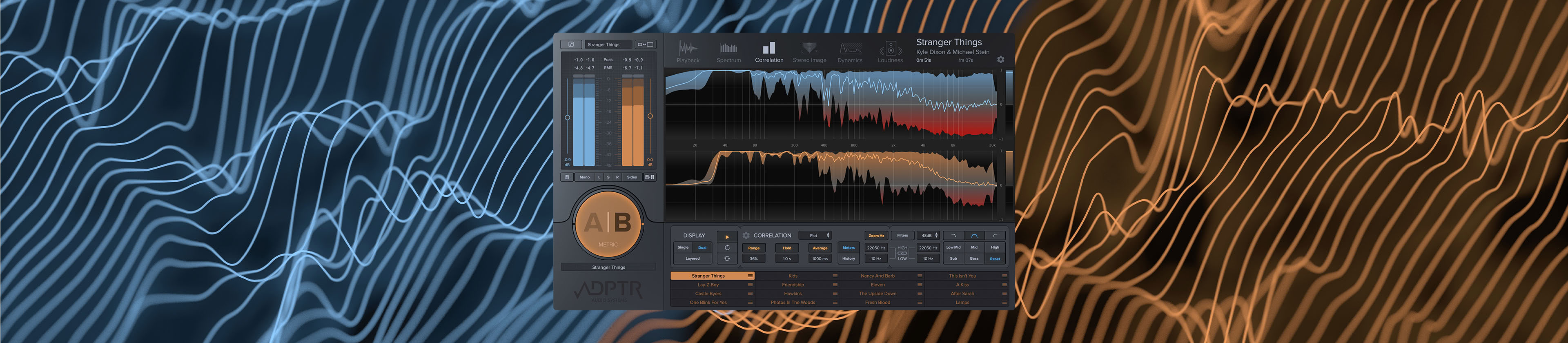Image resolution: width=1568 pixels, height=343 pixels.
Task: Select the band-pass filter shape icon
Action: click(x=974, y=235)
